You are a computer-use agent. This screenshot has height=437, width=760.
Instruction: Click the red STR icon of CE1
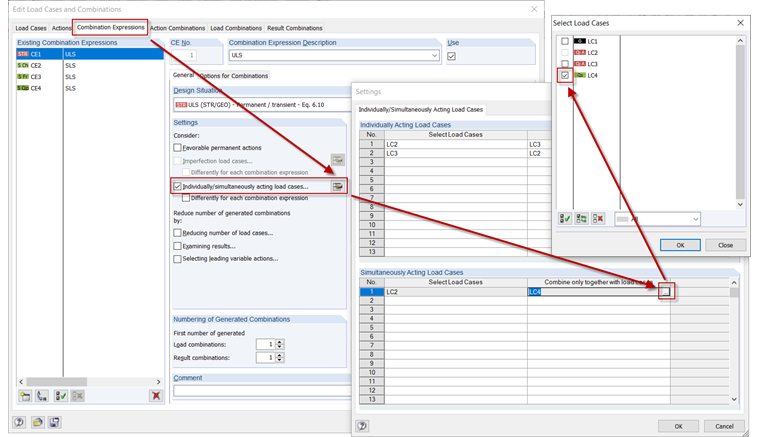(23, 54)
